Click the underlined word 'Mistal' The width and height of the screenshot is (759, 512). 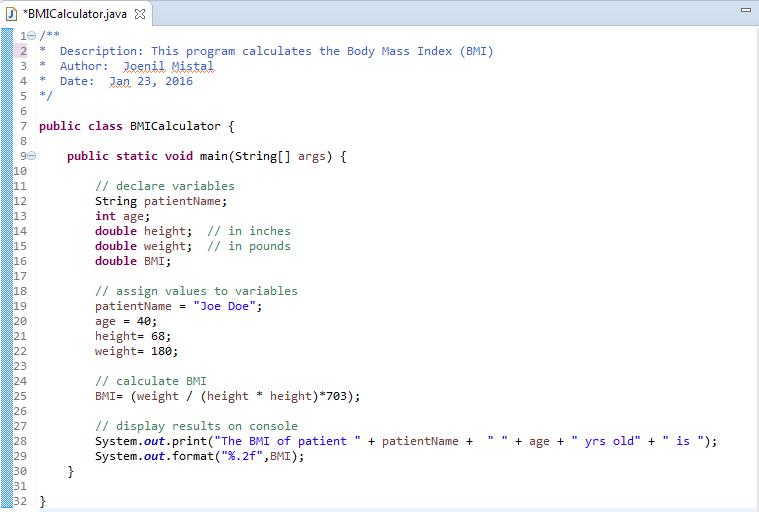coord(193,66)
